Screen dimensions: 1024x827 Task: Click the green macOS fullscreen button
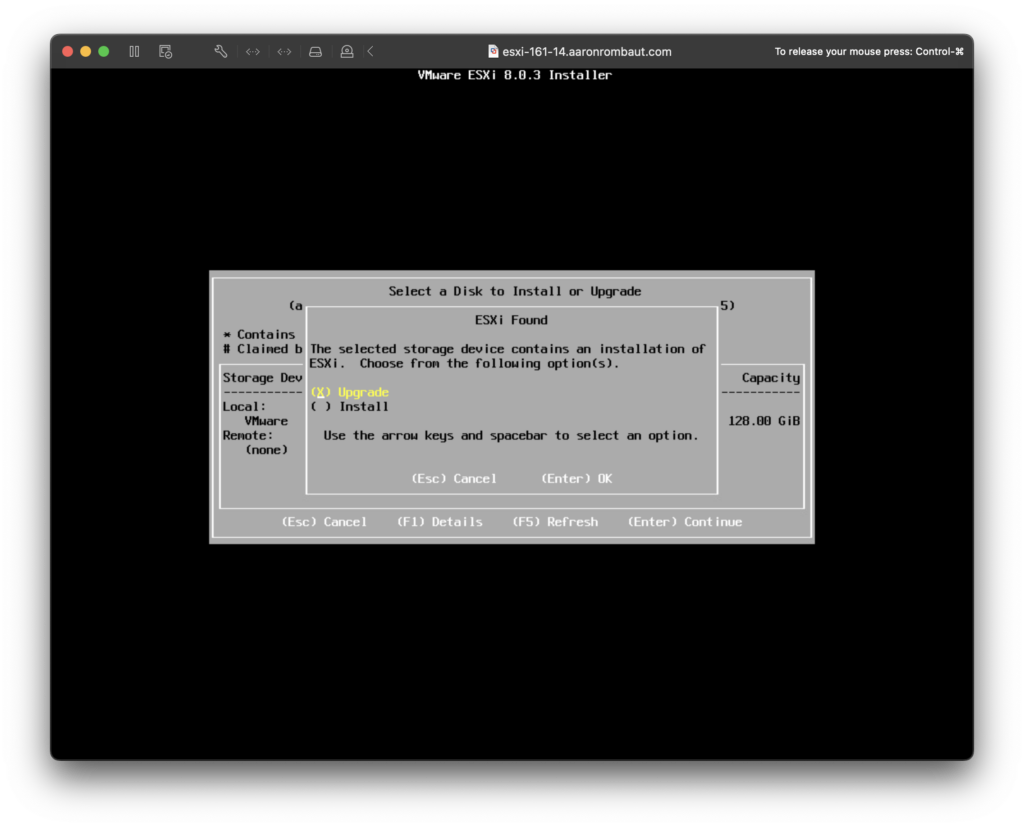[x=103, y=51]
